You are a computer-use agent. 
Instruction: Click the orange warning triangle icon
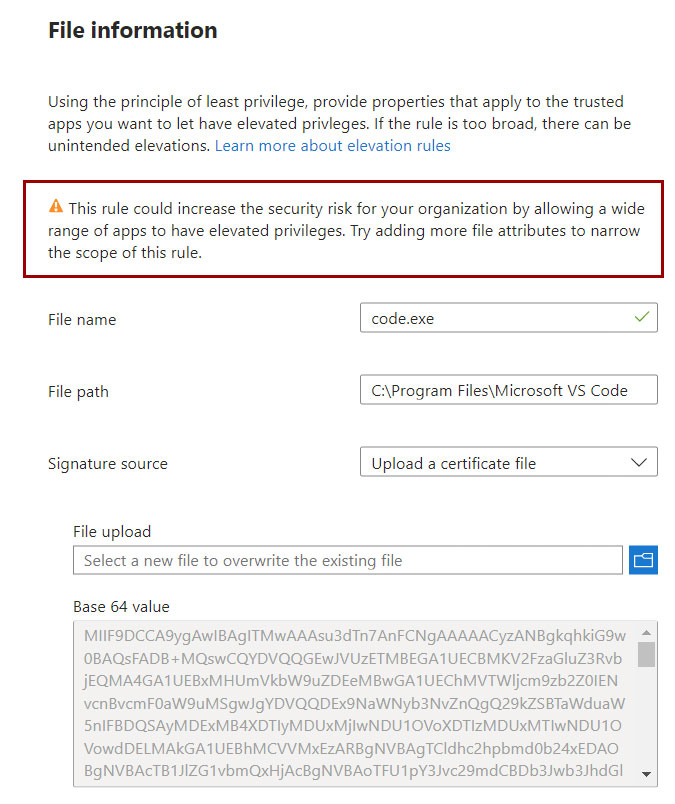[55, 206]
